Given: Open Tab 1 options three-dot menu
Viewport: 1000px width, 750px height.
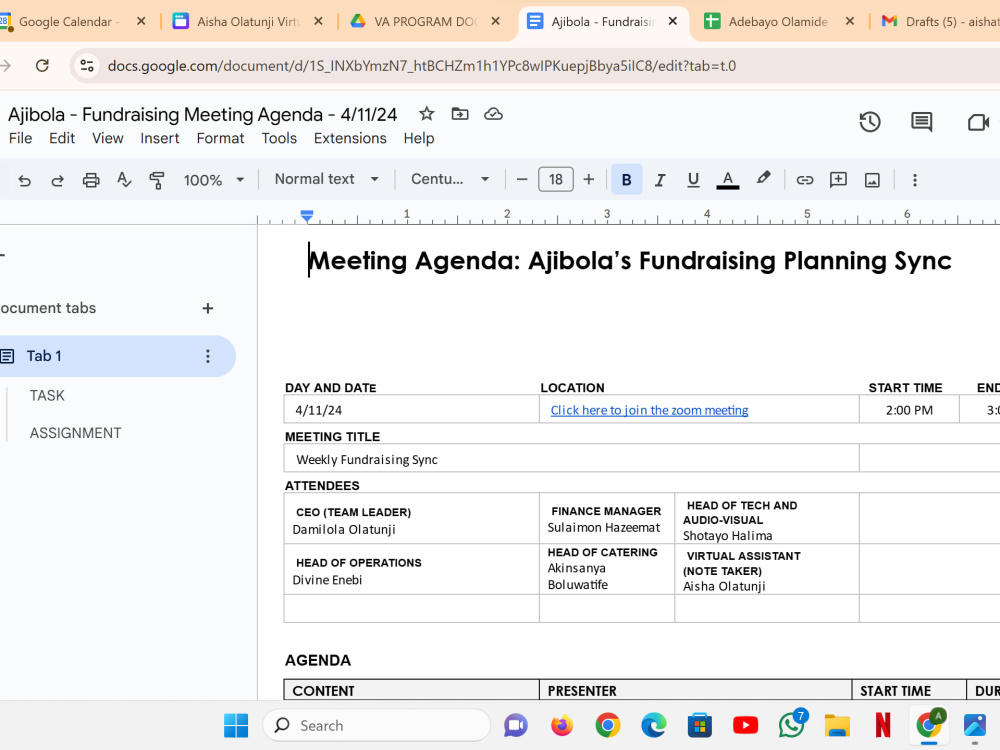Looking at the screenshot, I should (207, 356).
